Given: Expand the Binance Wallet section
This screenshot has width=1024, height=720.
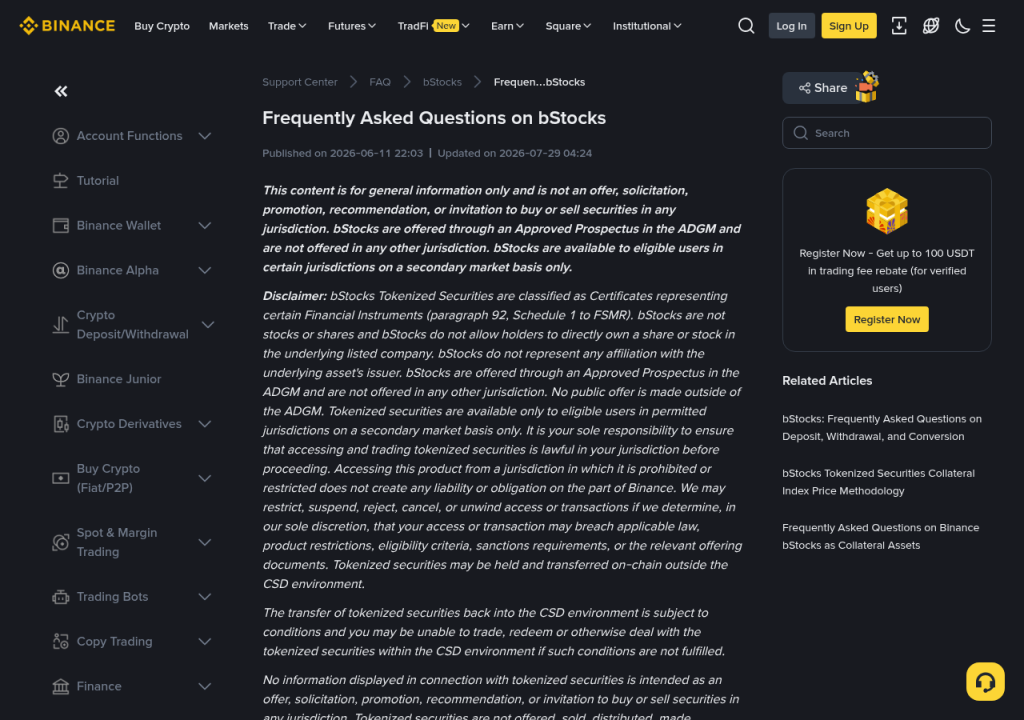Looking at the screenshot, I should point(204,226).
